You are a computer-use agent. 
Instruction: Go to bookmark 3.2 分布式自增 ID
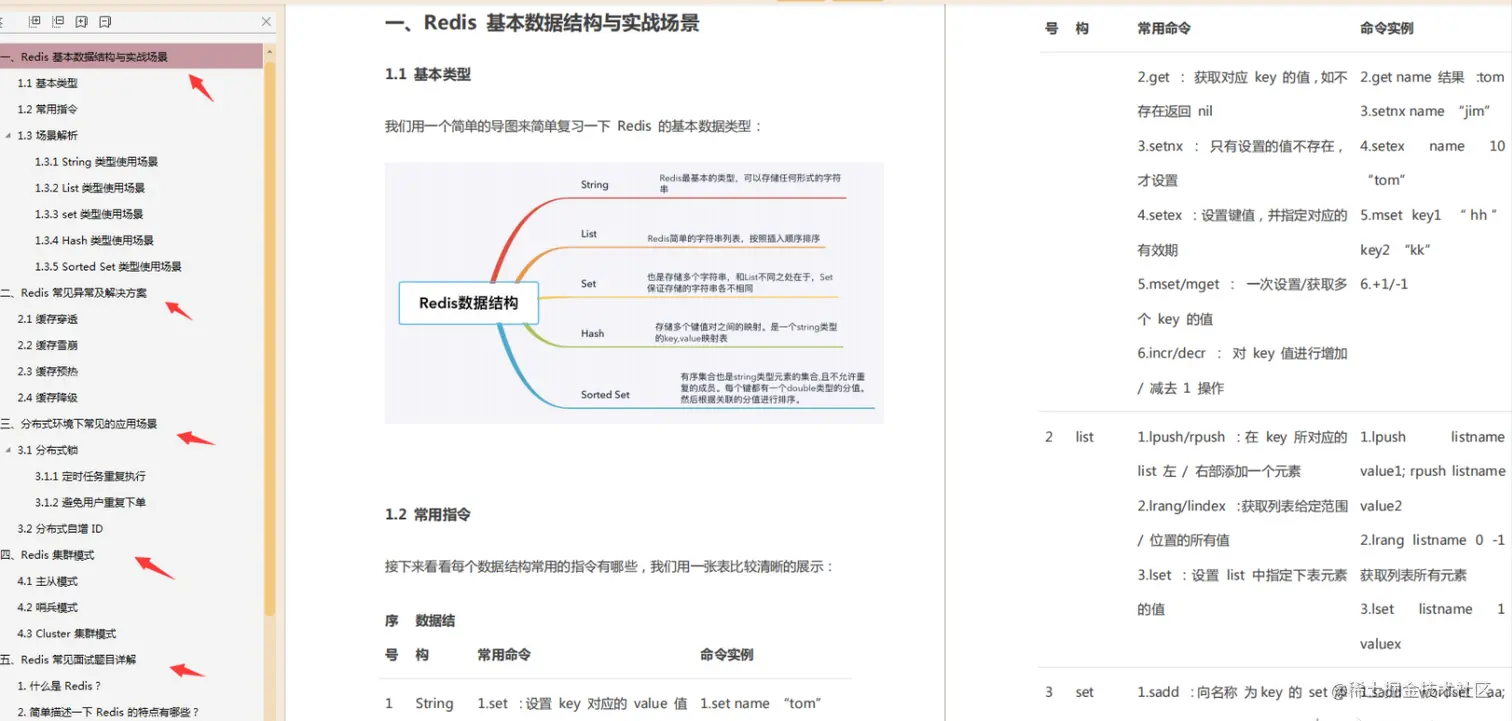[60, 528]
